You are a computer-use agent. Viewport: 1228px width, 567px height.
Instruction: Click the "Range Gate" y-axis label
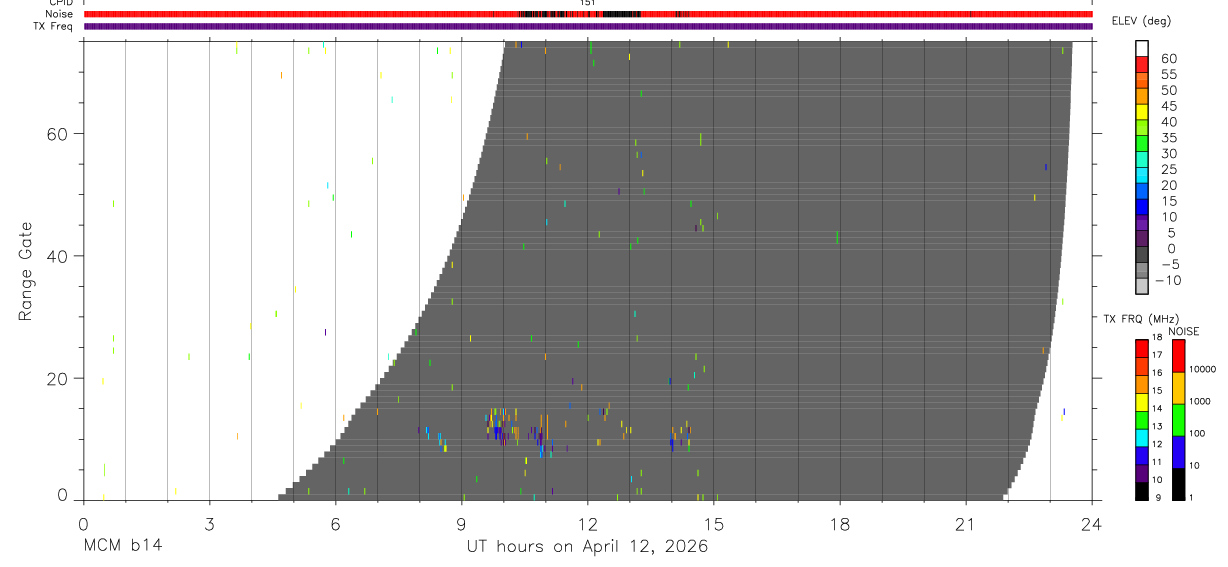pos(25,272)
